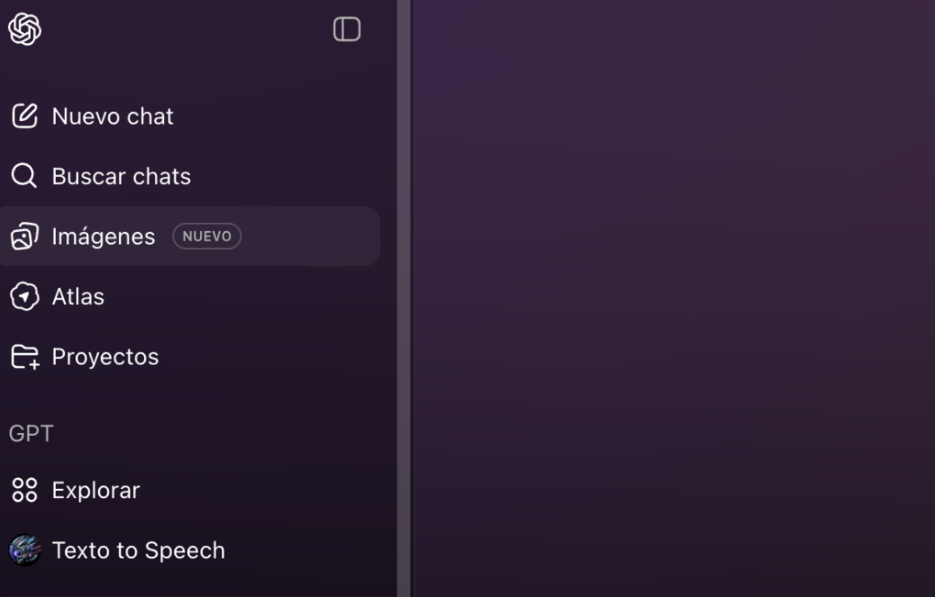Click the NUEVO badge next to Imágenes

tap(207, 236)
